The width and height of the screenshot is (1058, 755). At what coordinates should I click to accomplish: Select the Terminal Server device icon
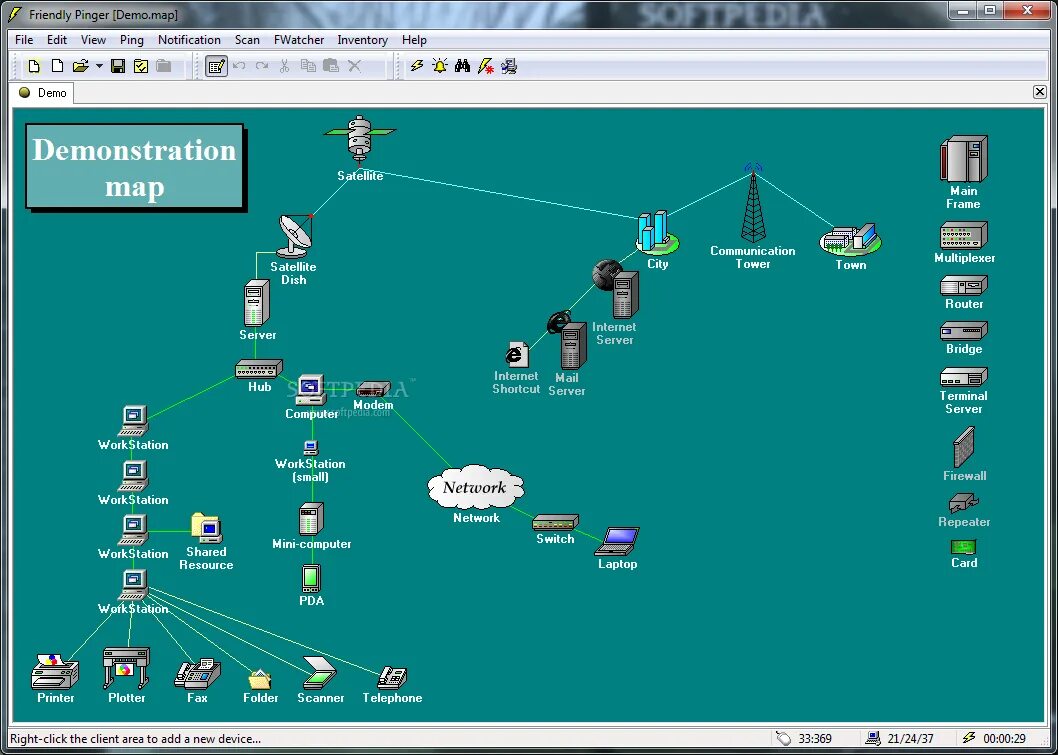[964, 377]
